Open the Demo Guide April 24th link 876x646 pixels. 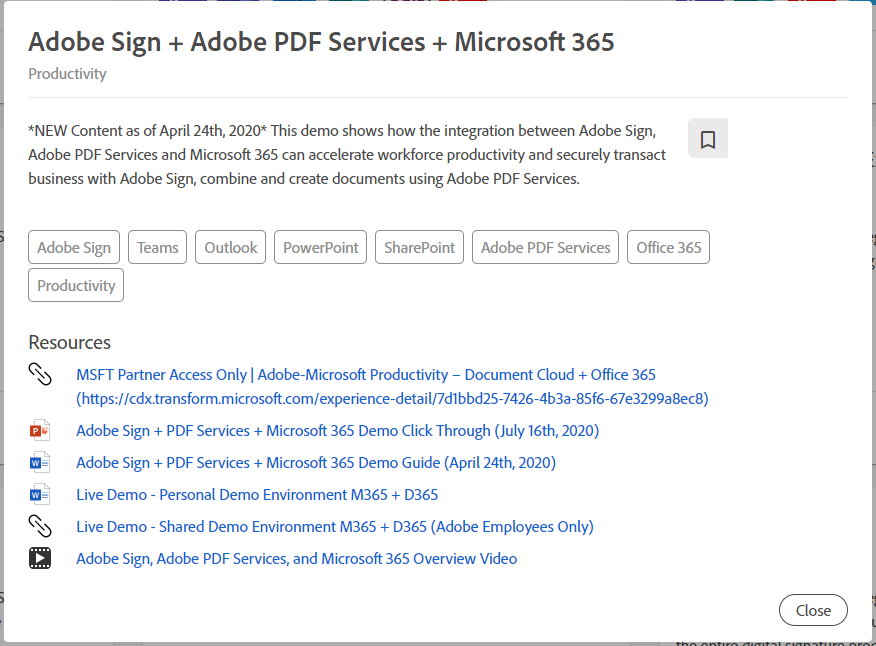316,463
